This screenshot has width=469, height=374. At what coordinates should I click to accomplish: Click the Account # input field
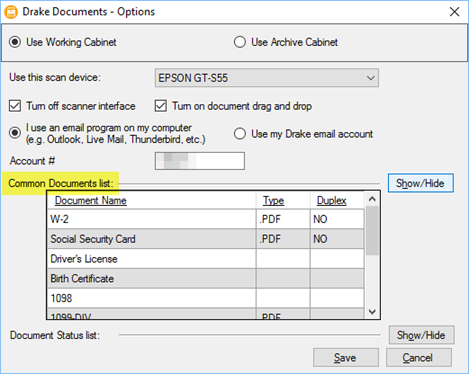pos(200,161)
